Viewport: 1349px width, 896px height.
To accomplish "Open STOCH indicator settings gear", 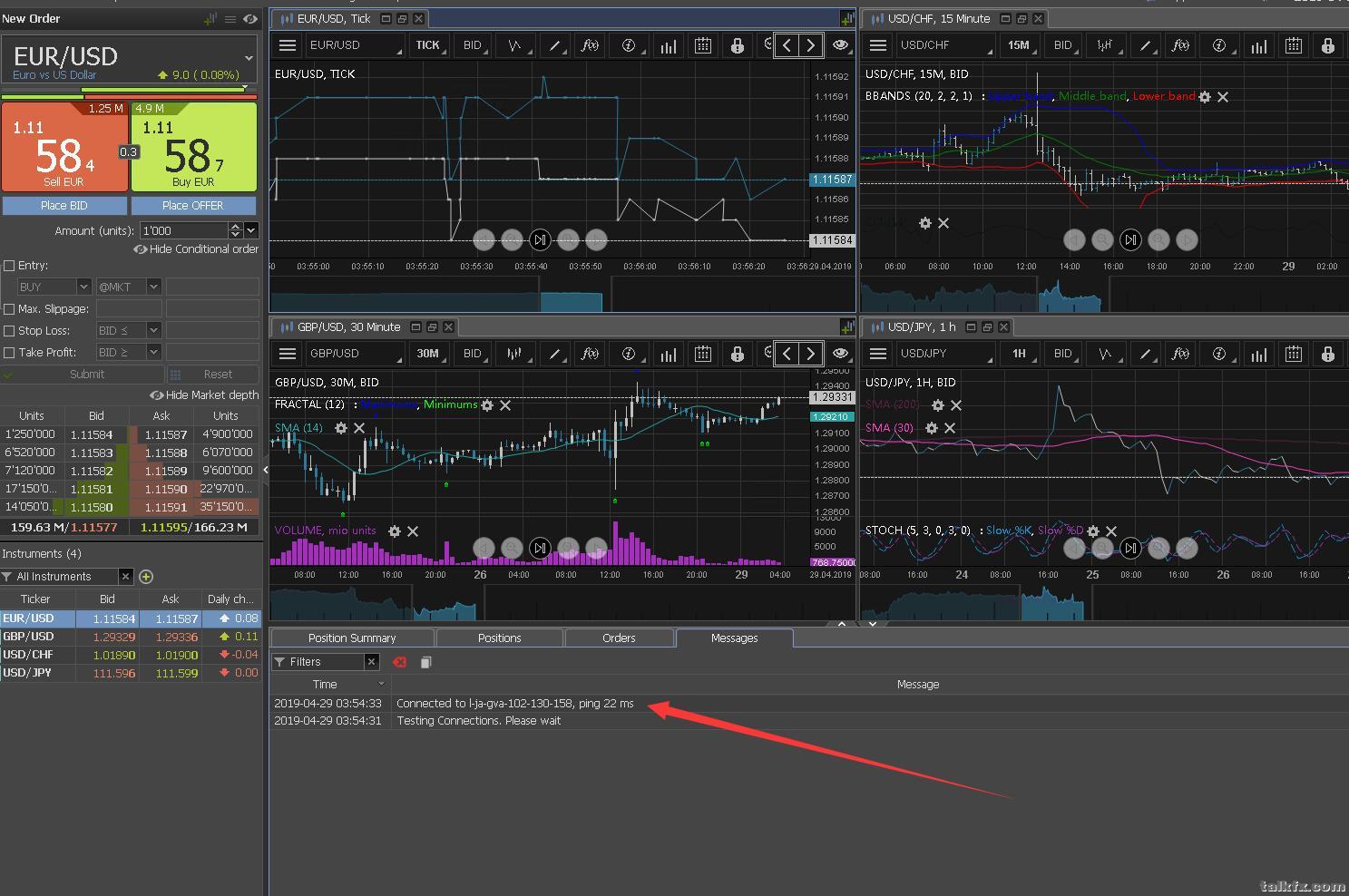I will [x=1093, y=531].
